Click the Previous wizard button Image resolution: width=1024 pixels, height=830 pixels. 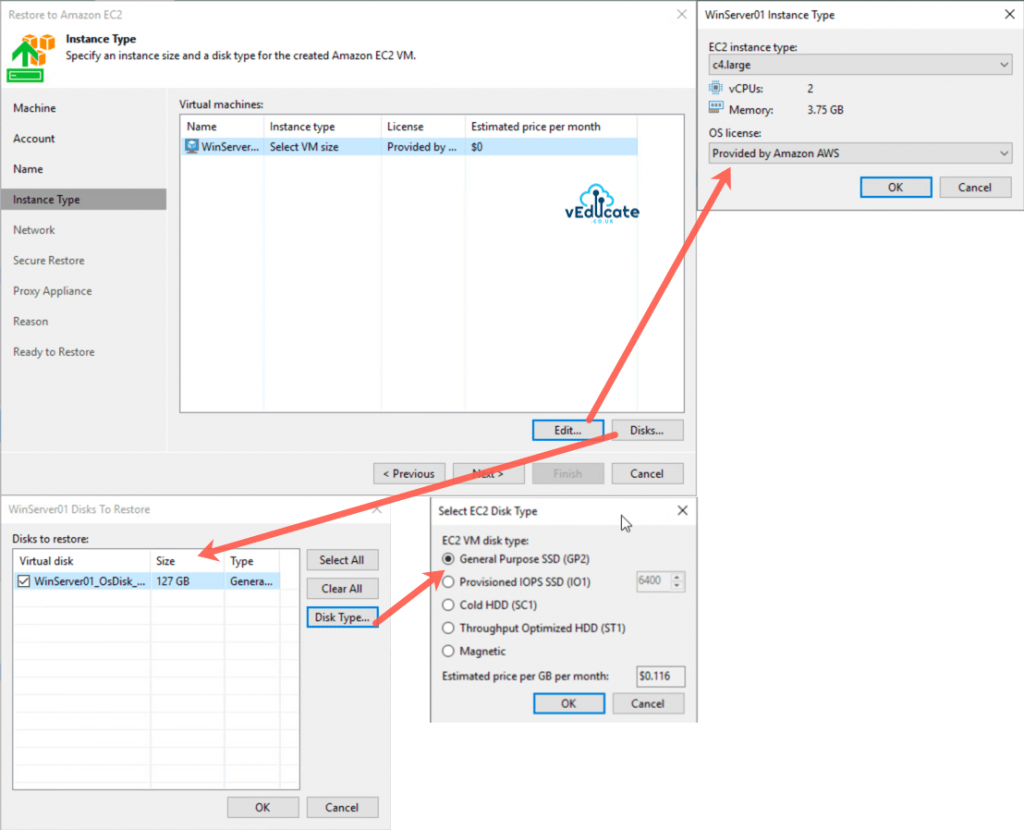pos(408,473)
